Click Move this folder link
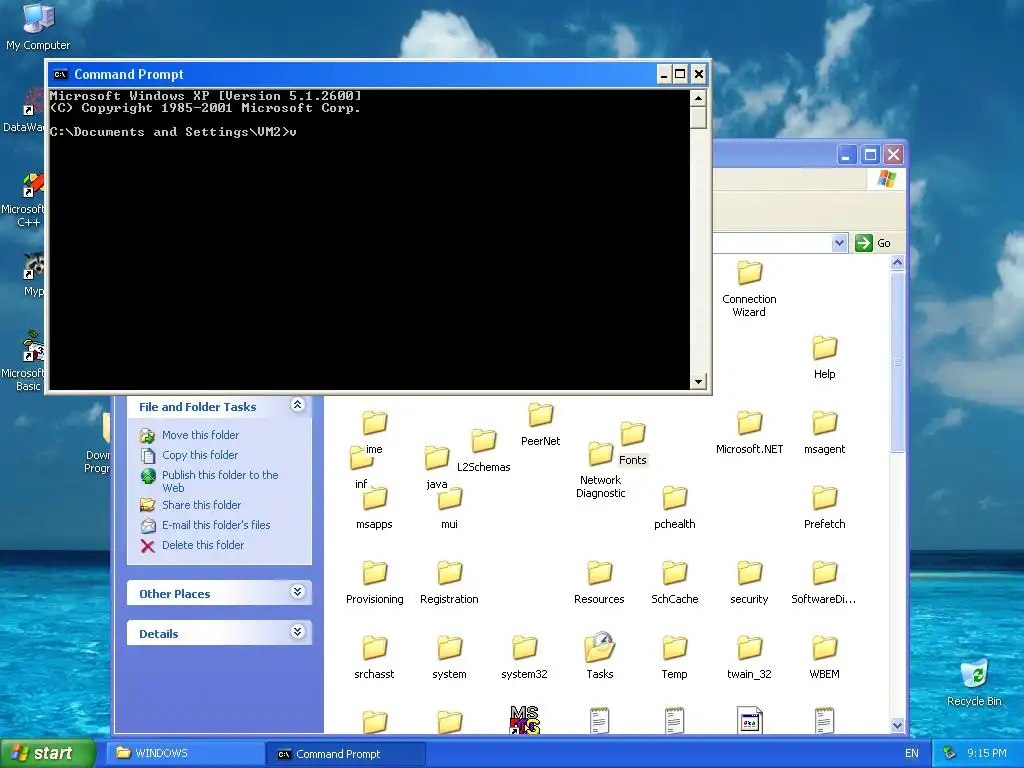This screenshot has height=768, width=1024. pos(200,435)
